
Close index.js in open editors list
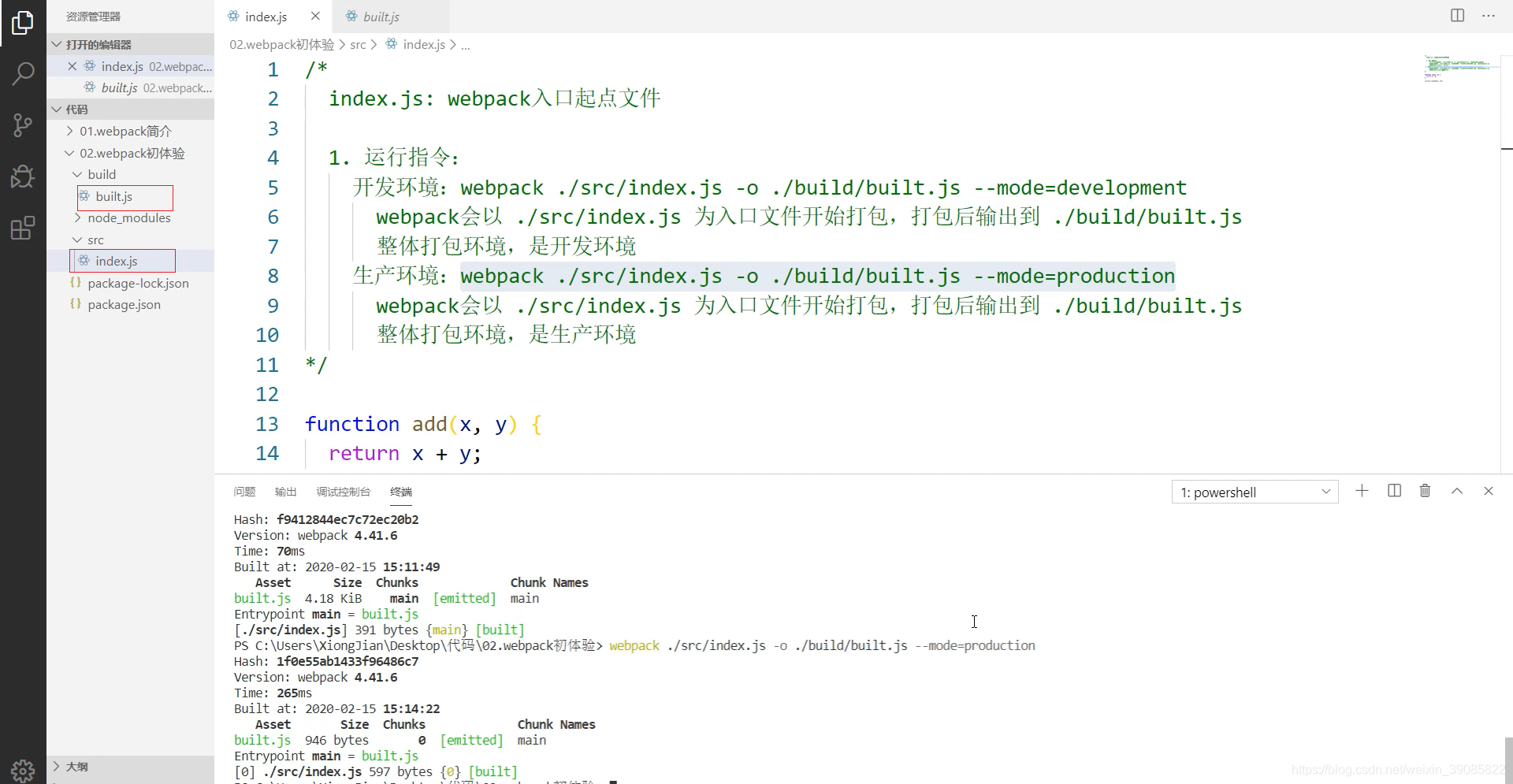(x=72, y=66)
